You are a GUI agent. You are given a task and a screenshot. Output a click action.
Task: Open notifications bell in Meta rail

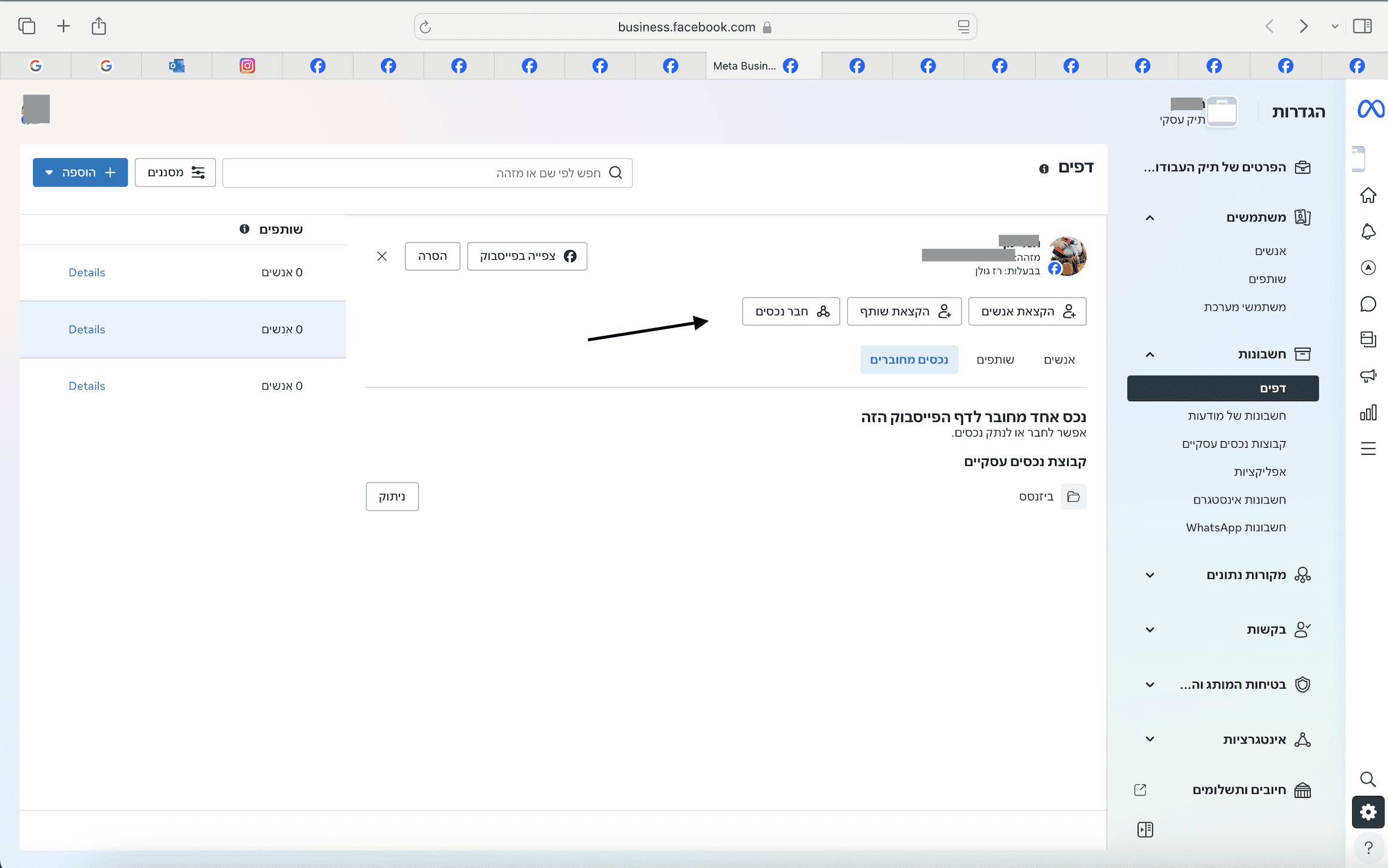click(1368, 232)
